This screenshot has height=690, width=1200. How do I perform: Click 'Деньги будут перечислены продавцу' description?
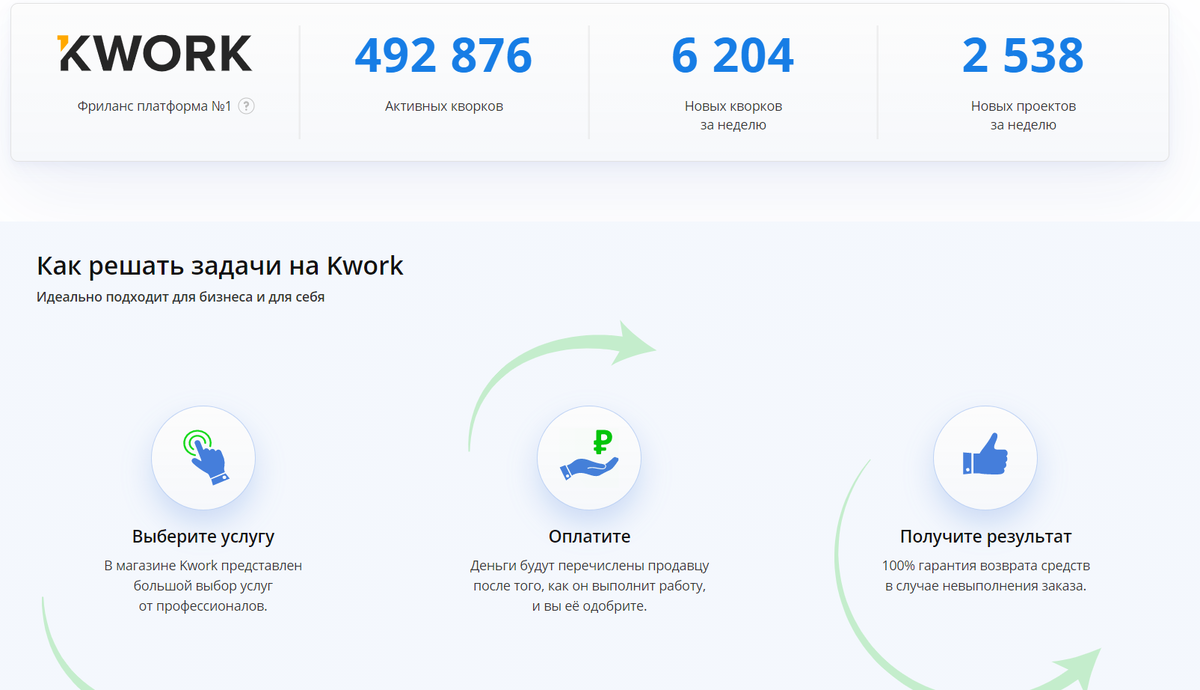click(x=589, y=586)
